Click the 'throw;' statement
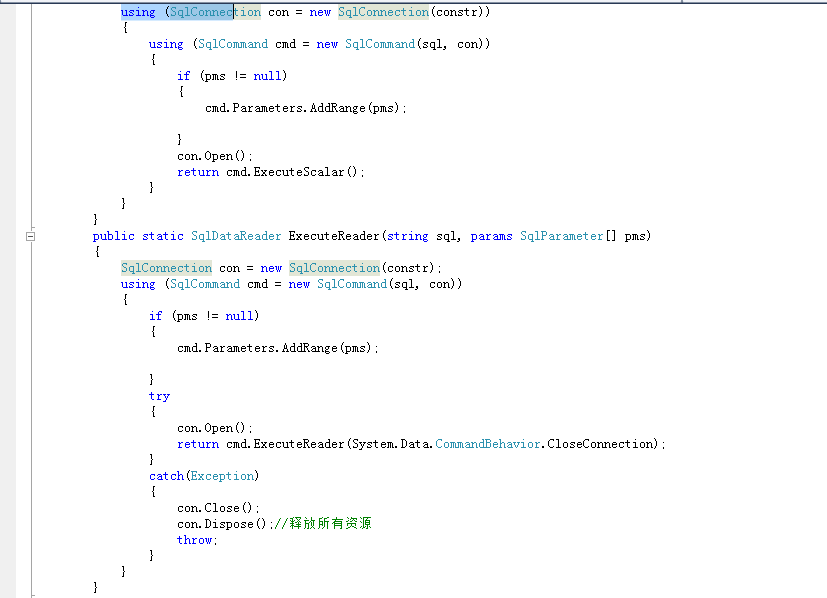This screenshot has width=827, height=598. [197, 540]
